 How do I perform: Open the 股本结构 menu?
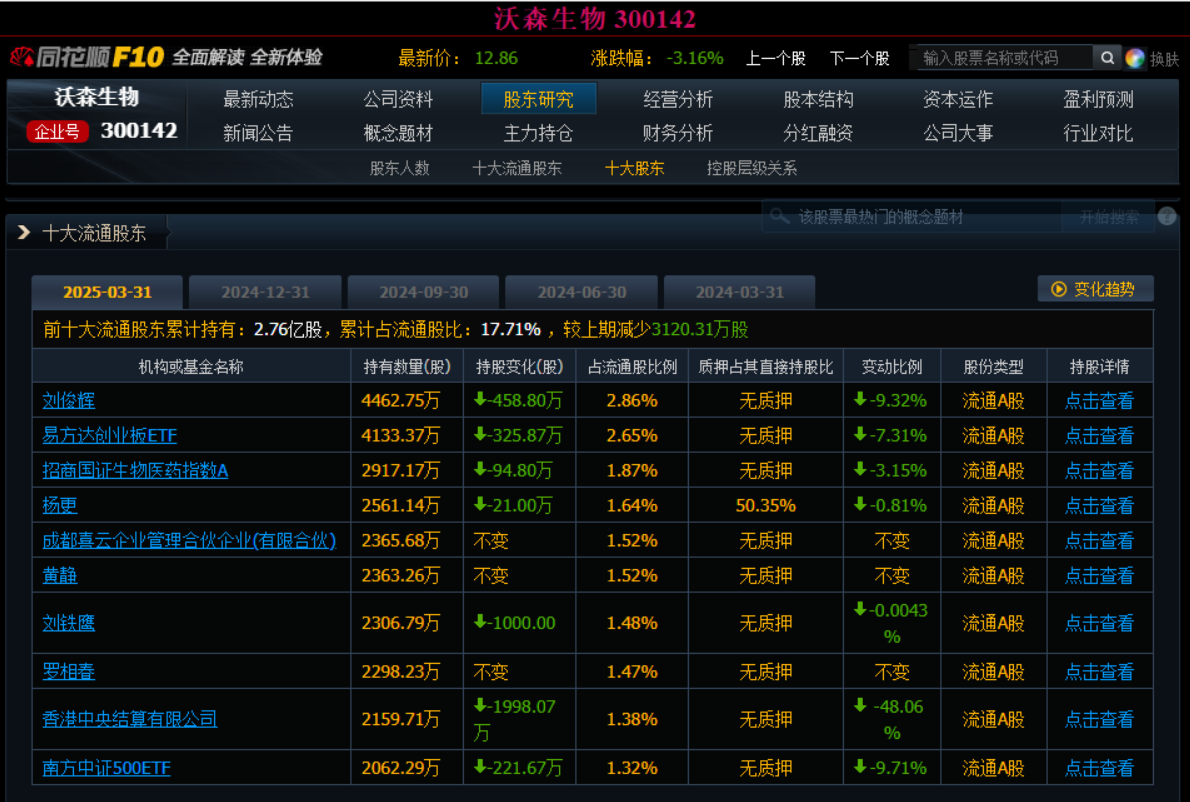point(818,99)
